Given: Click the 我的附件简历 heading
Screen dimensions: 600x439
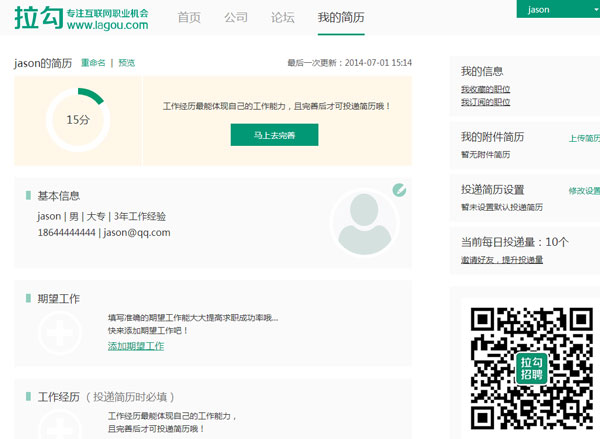Looking at the screenshot, I should [492, 137].
